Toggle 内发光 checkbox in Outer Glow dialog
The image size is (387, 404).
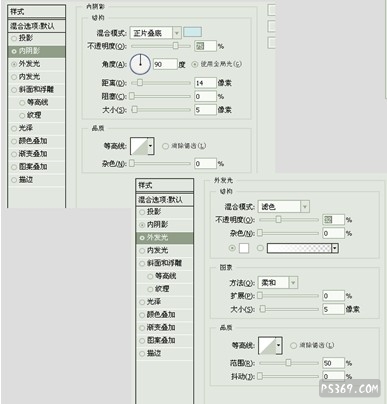pos(142,251)
